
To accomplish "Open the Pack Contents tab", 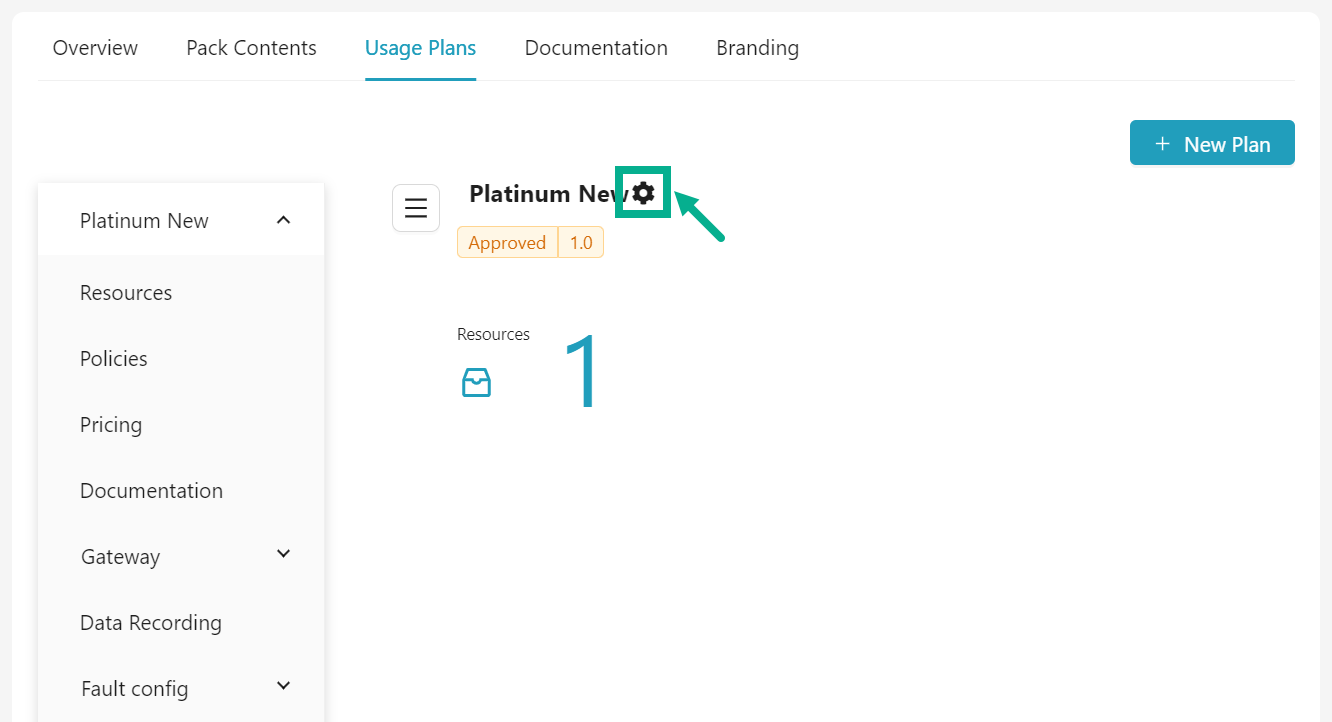I will click(x=251, y=48).
